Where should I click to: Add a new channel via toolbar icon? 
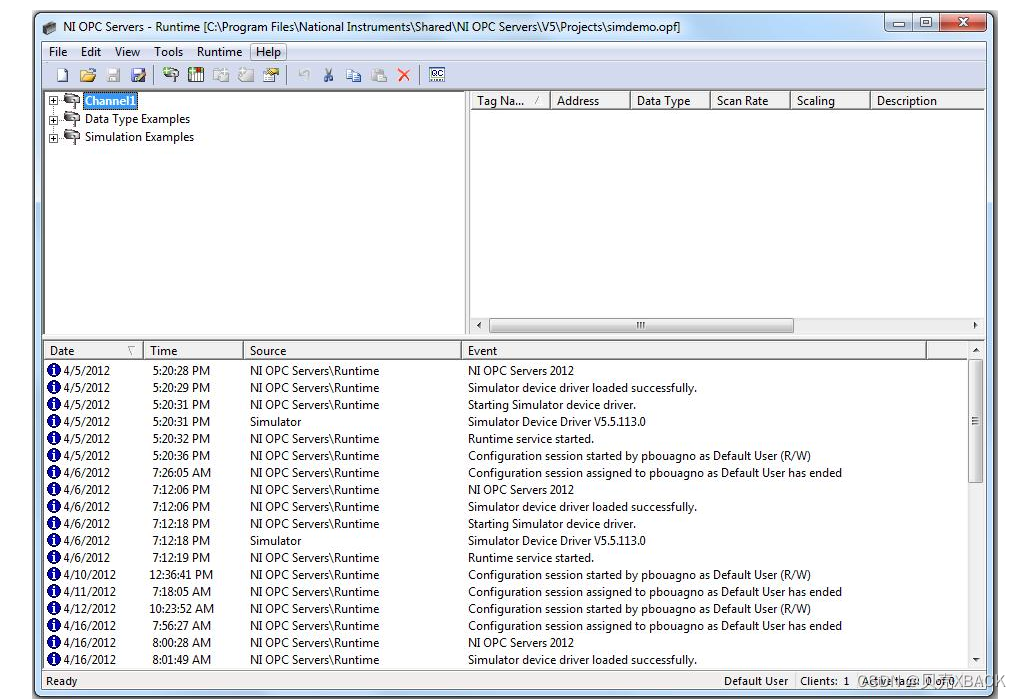click(171, 75)
